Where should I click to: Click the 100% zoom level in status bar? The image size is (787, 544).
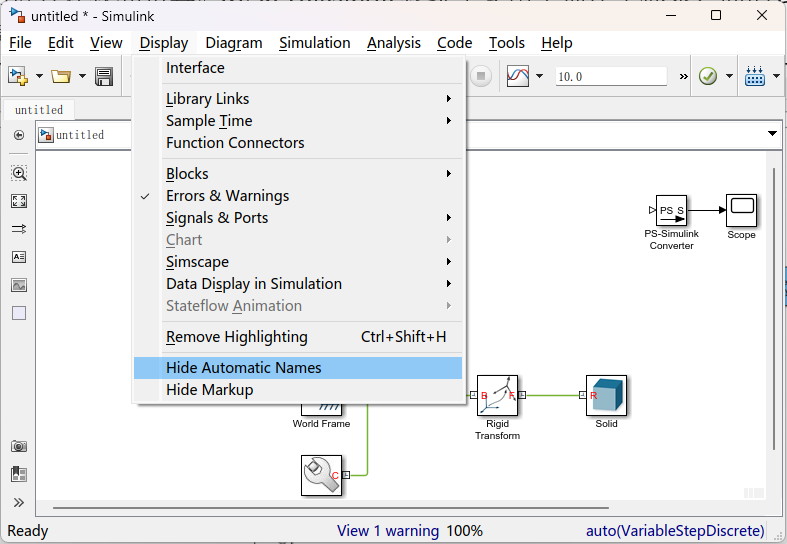click(x=465, y=531)
